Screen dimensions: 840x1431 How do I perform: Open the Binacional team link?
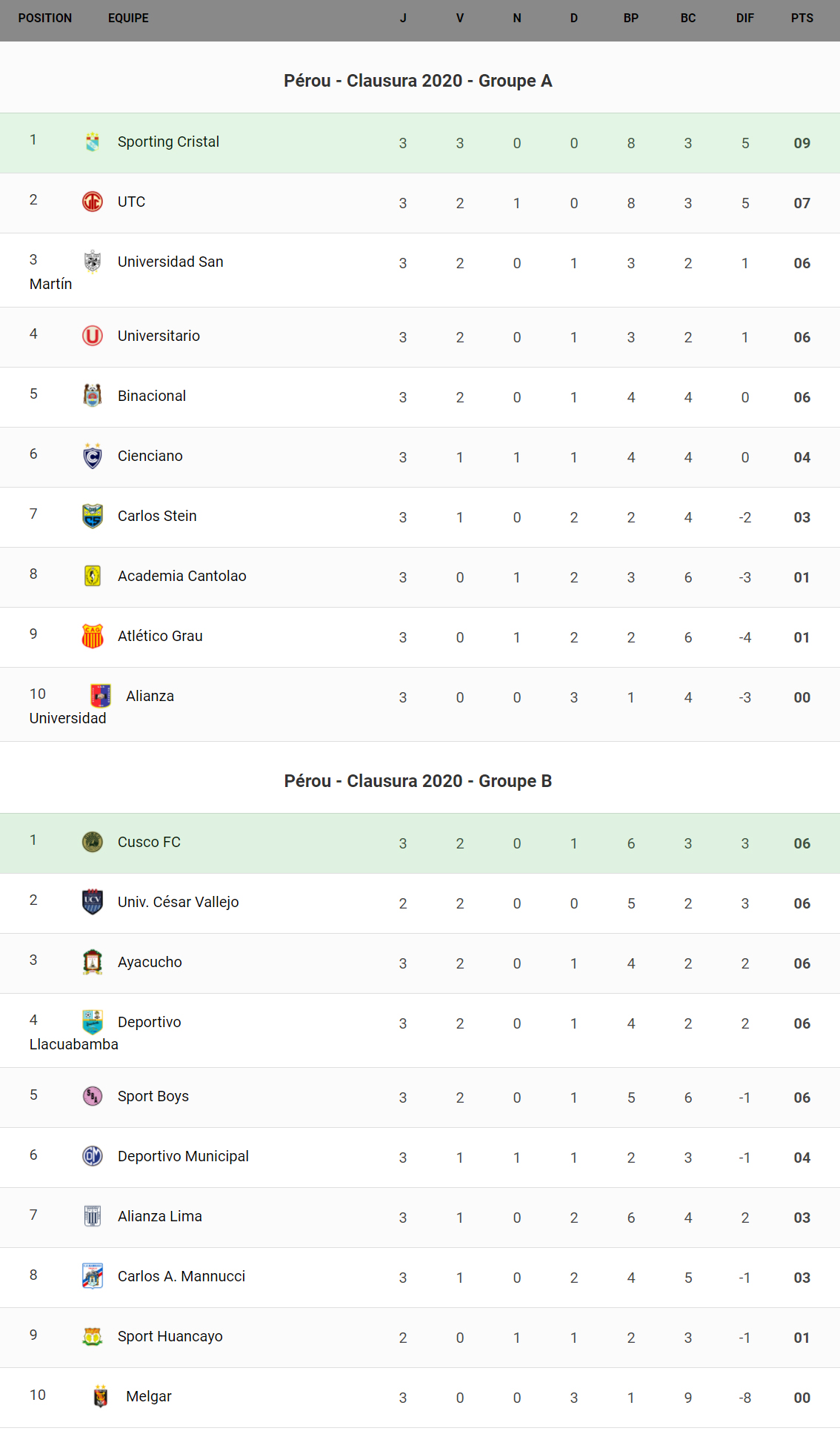pyautogui.click(x=151, y=396)
